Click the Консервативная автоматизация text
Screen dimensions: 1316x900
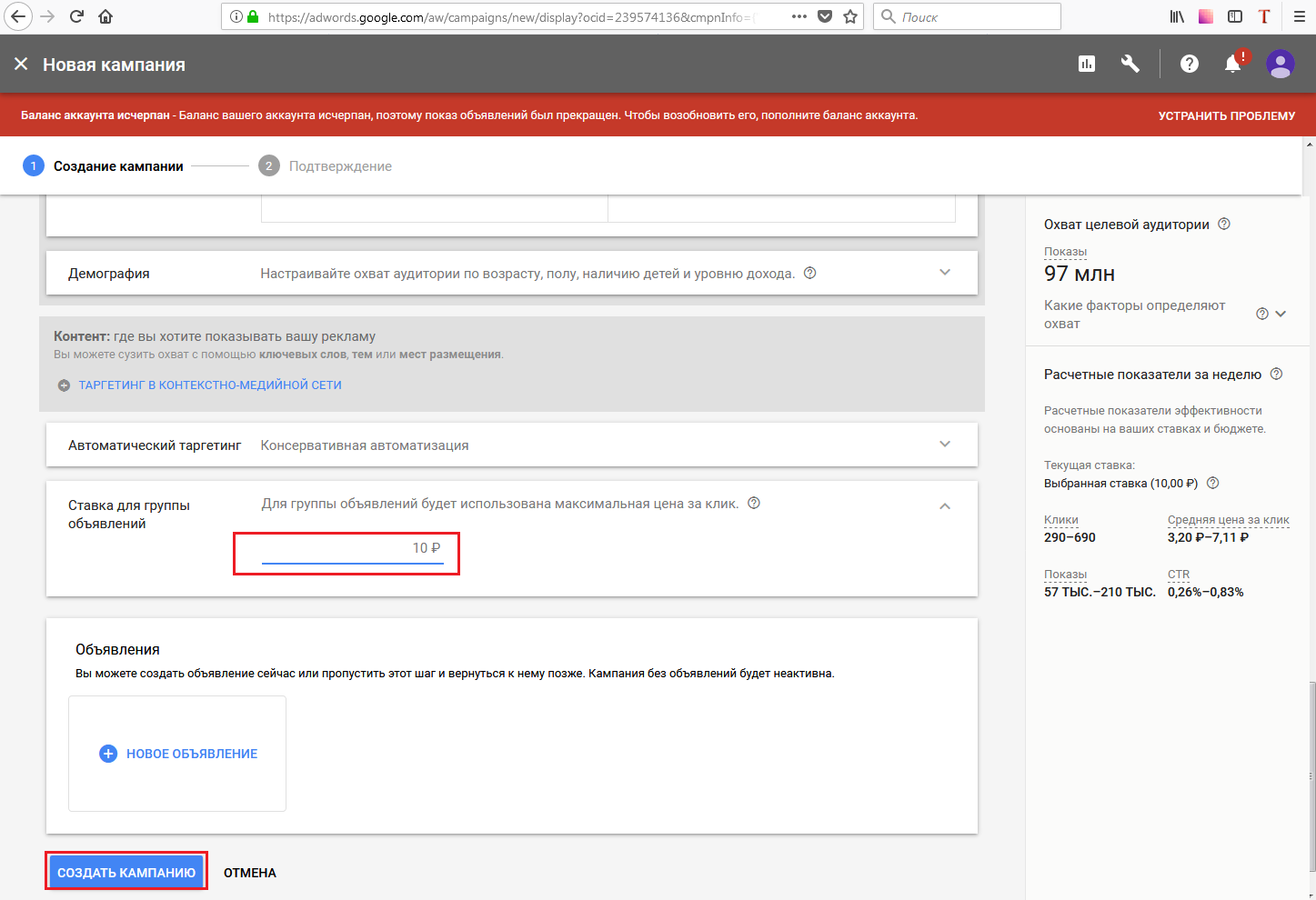pos(365,445)
